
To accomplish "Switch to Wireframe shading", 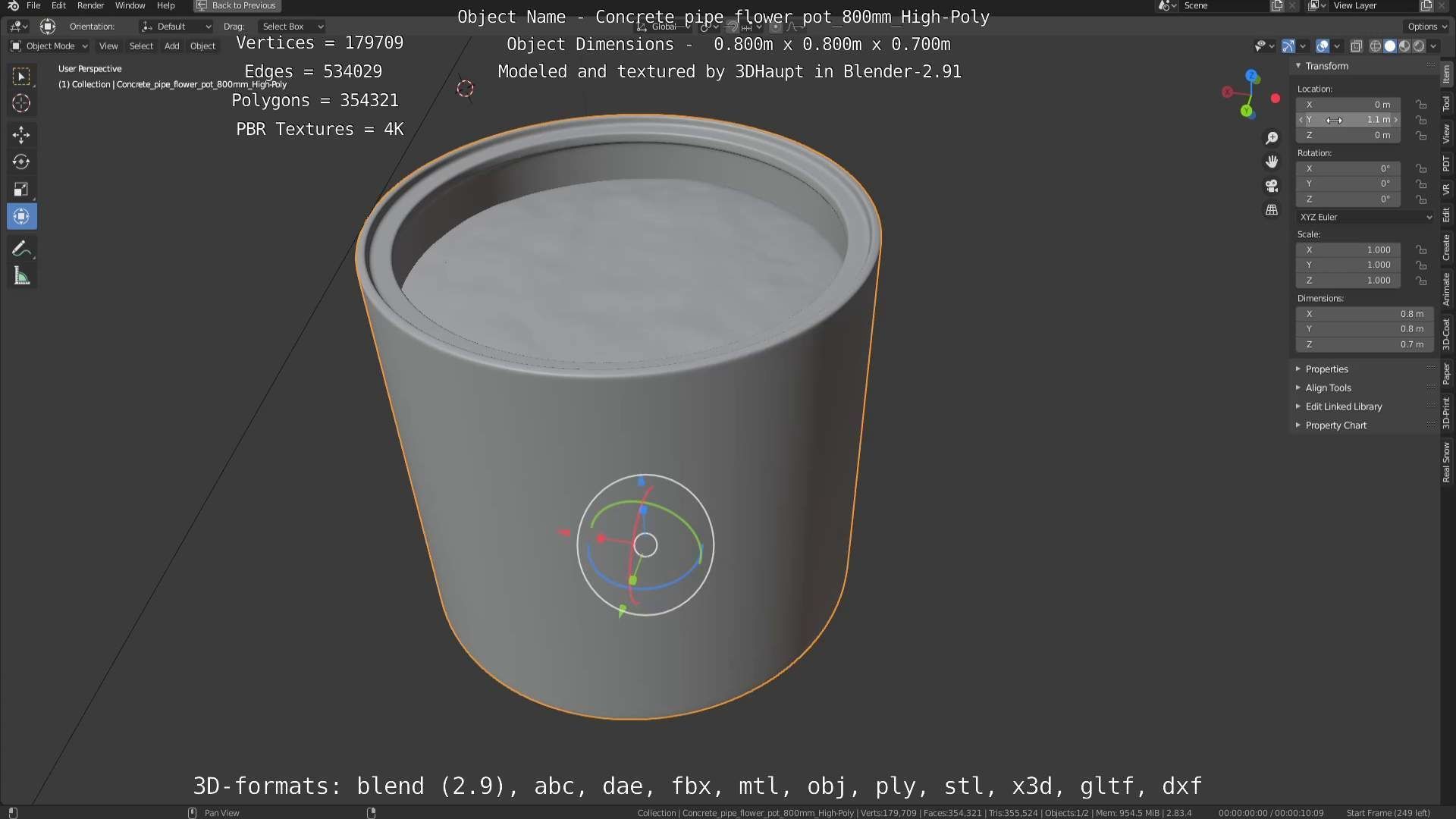I will tap(1375, 46).
